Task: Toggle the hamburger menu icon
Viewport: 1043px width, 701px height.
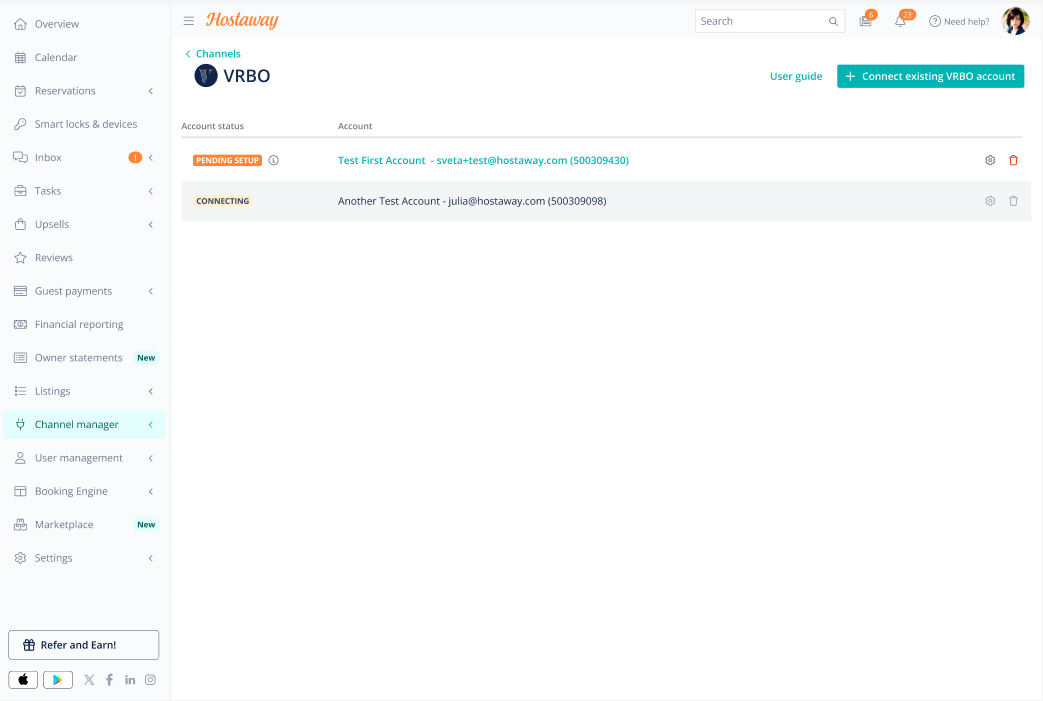Action: pos(189,21)
